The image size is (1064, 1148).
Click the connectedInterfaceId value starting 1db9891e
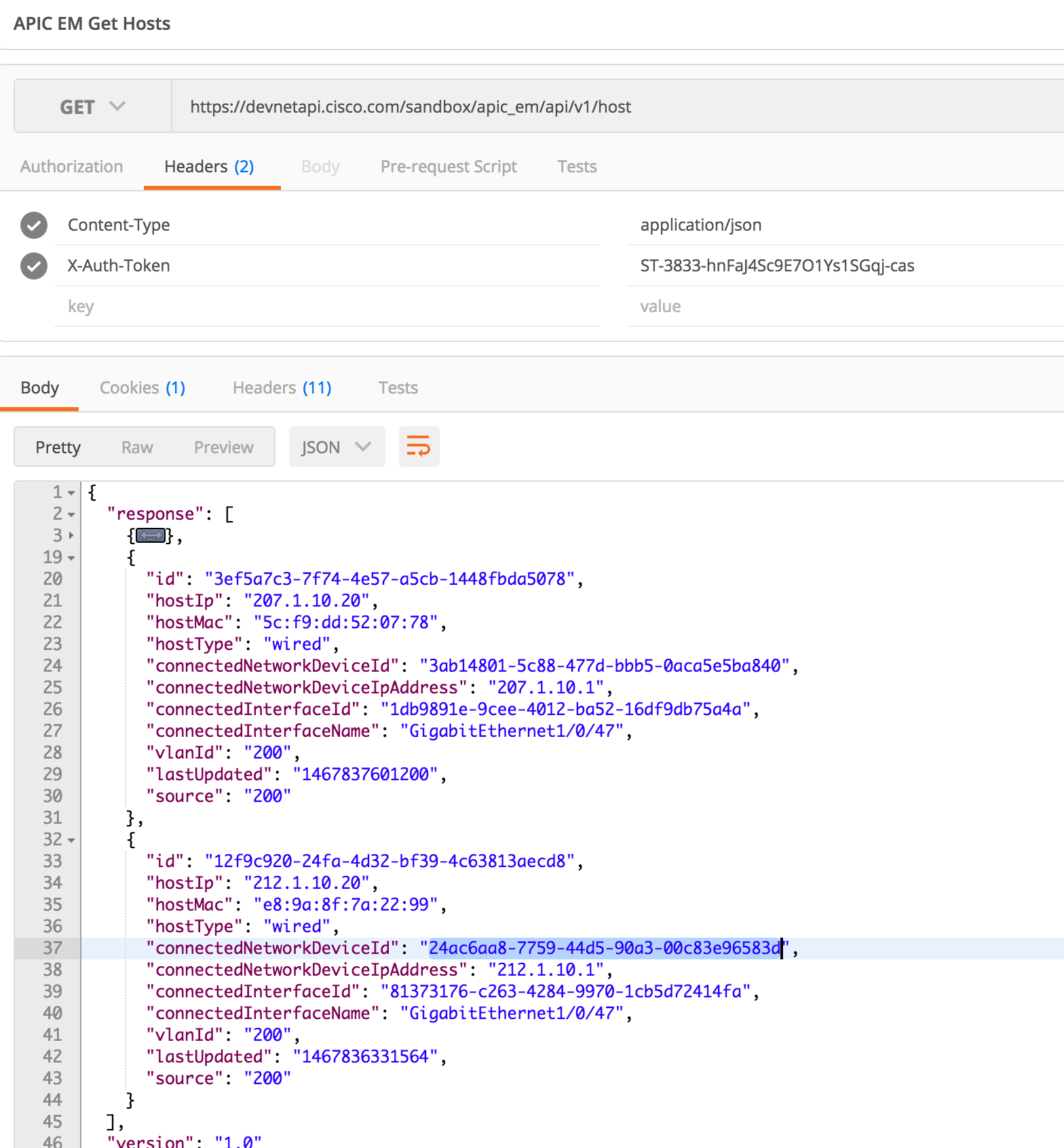(566, 709)
